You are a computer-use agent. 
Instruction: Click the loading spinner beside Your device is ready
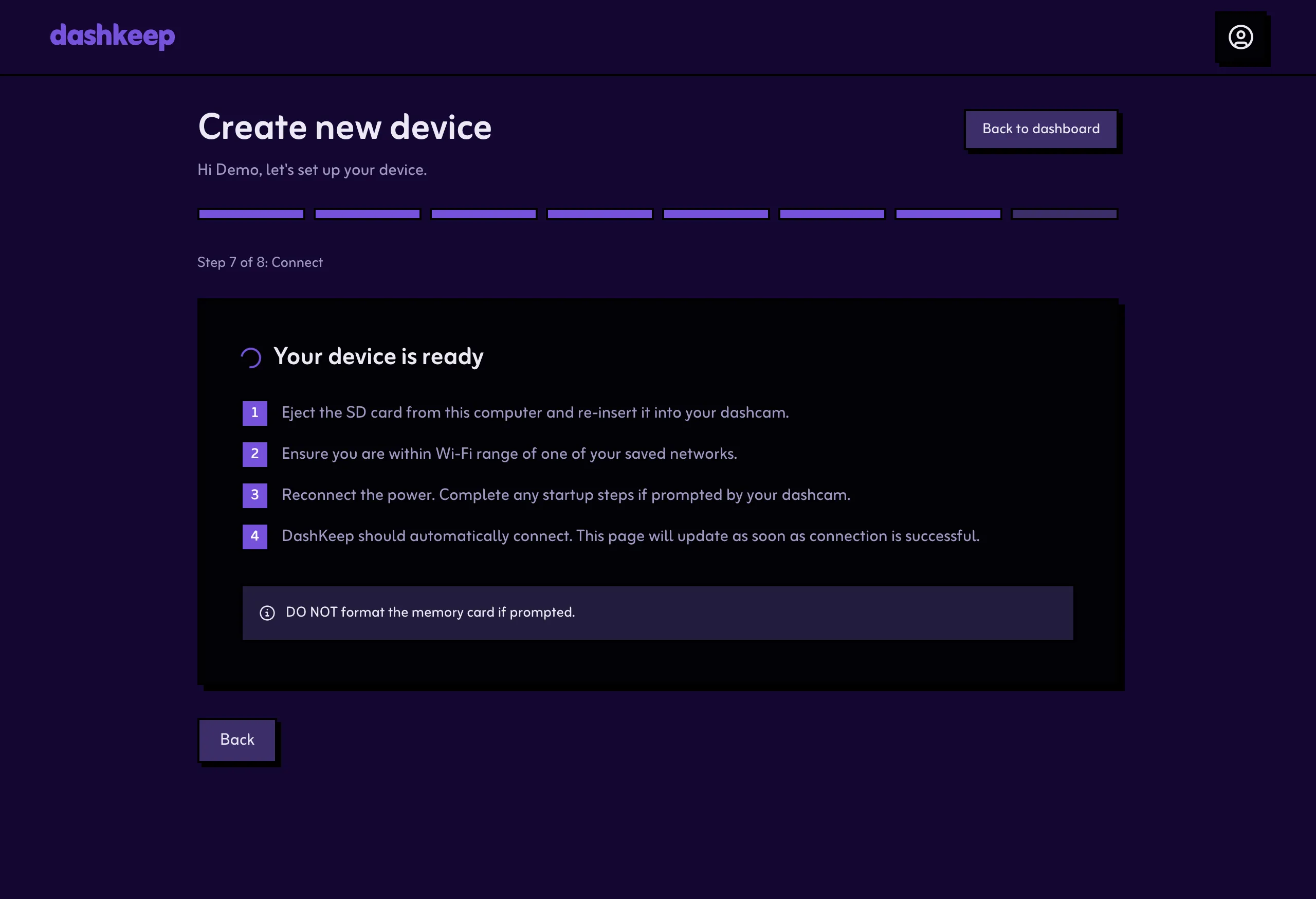251,357
